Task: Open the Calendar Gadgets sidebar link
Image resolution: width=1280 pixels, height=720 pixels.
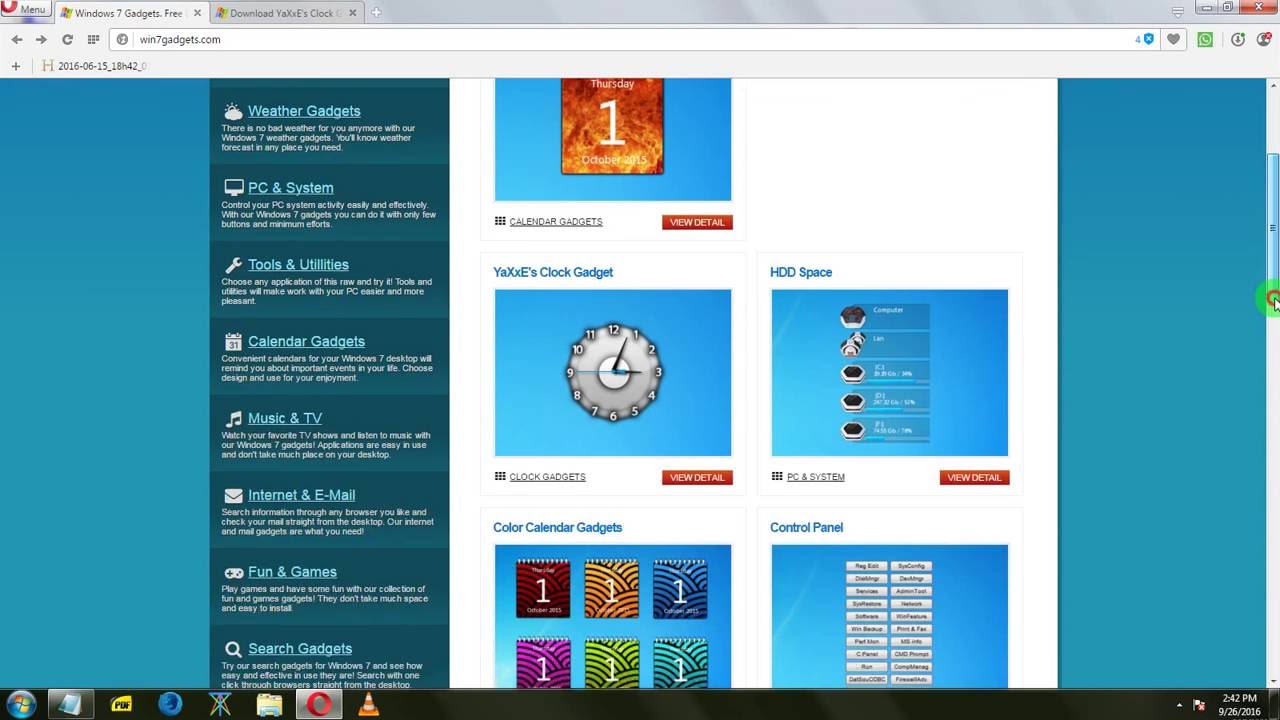Action: [306, 342]
